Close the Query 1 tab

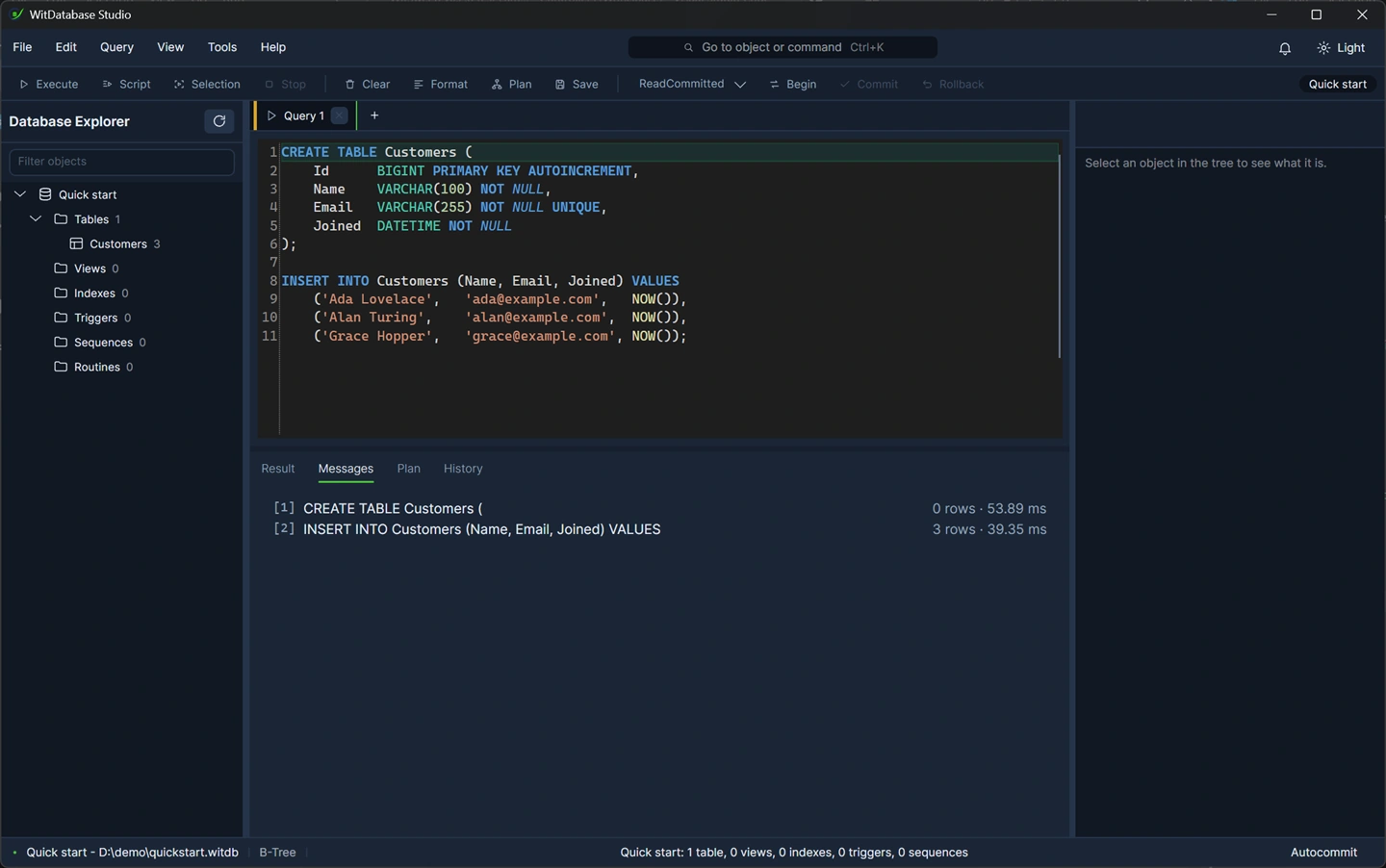click(x=340, y=115)
